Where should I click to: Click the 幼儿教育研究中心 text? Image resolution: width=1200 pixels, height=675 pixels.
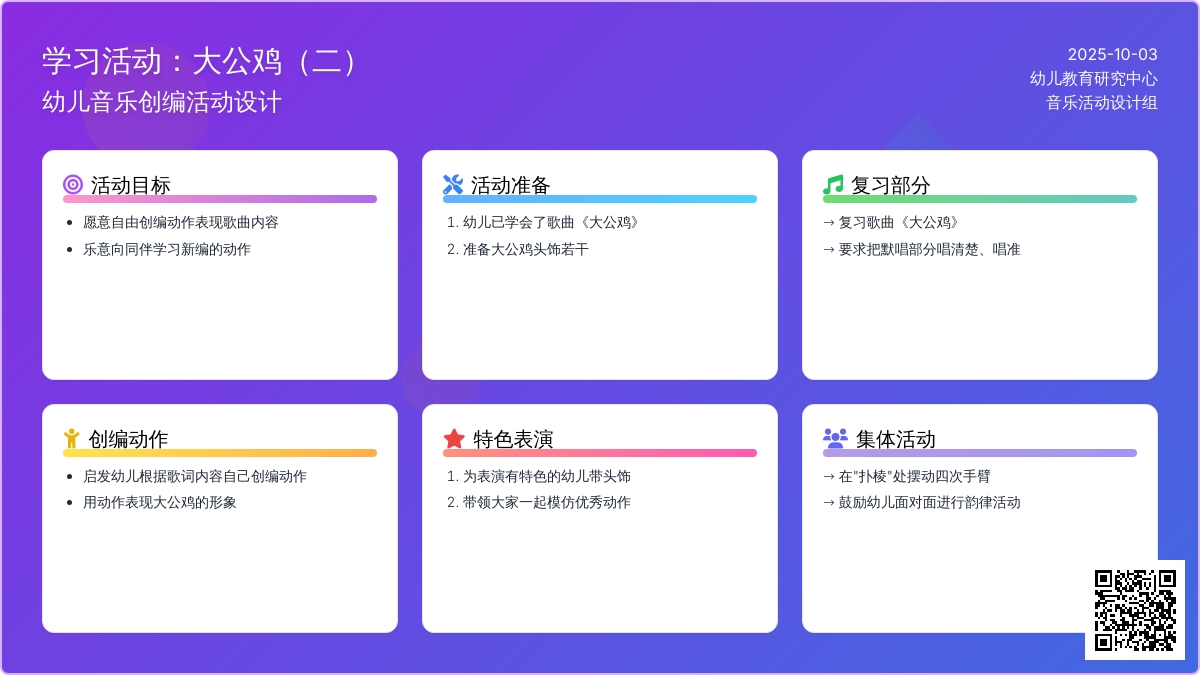[x=1094, y=78]
